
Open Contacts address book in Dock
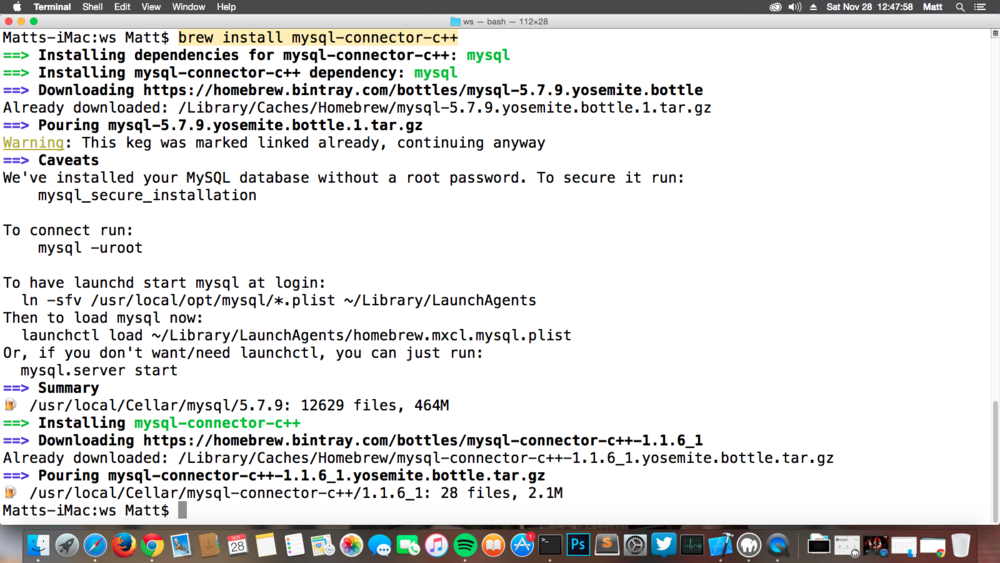pos(209,545)
